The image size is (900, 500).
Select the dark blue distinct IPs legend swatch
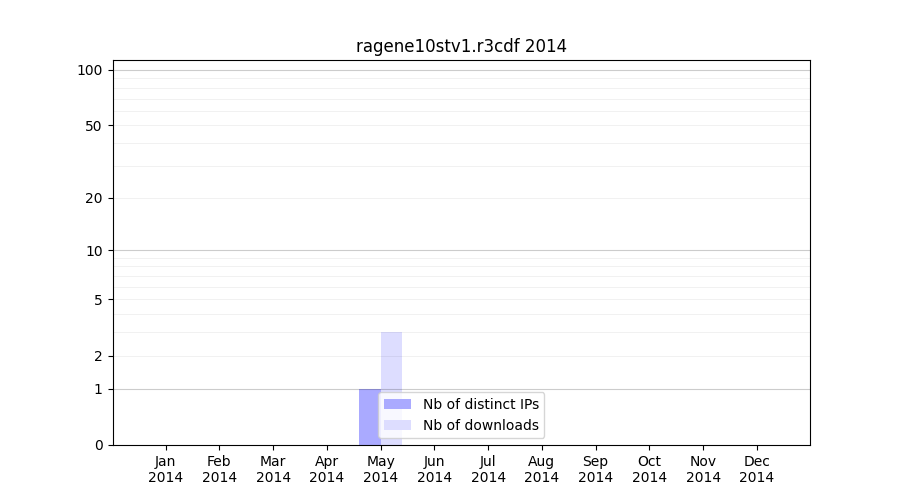397,404
